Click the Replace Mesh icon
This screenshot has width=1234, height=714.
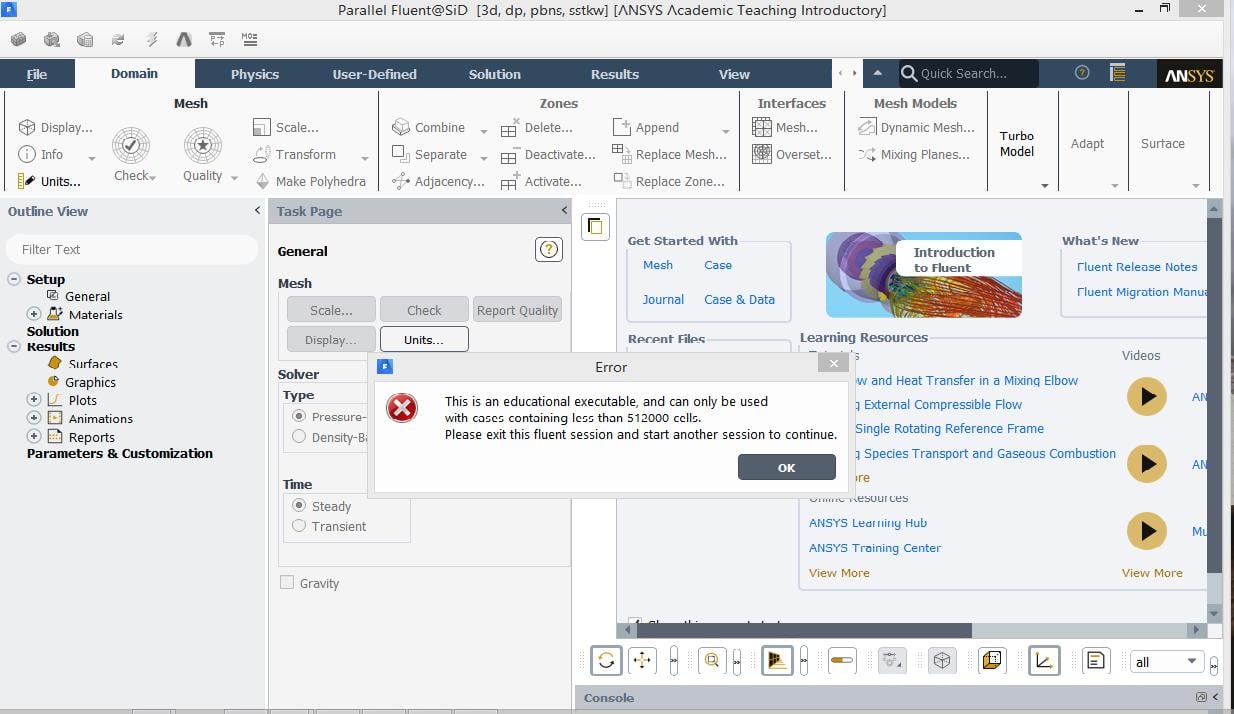622,154
